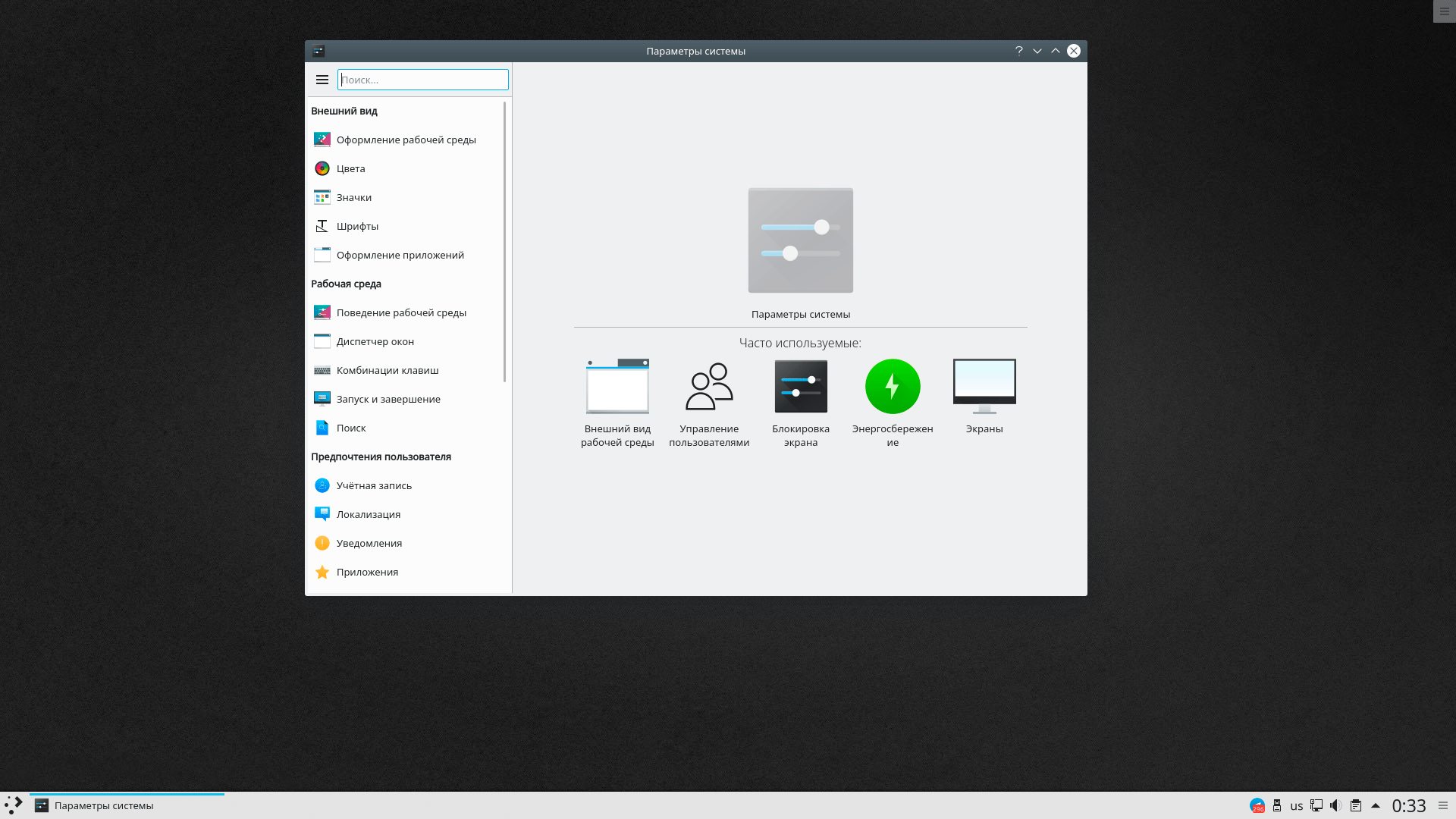1456x819 pixels.
Task: Click the Параметры системы taskbar button
Action: coord(104,805)
